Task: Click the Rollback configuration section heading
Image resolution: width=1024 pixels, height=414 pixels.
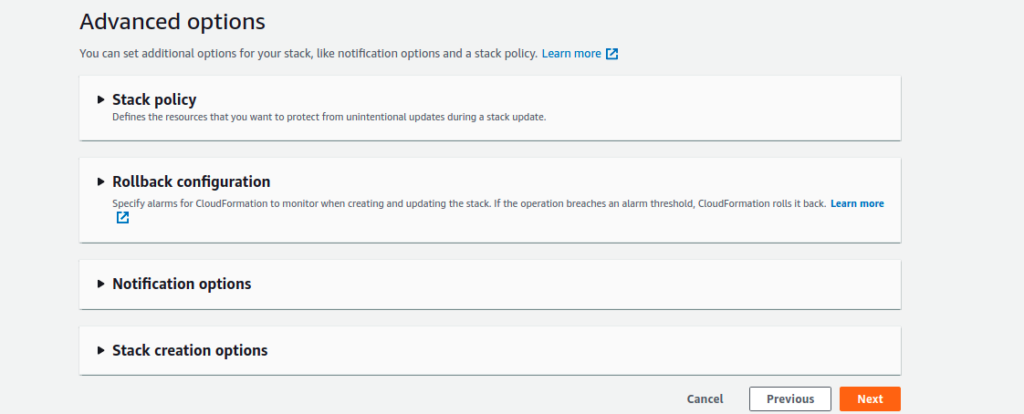Action: (x=191, y=182)
